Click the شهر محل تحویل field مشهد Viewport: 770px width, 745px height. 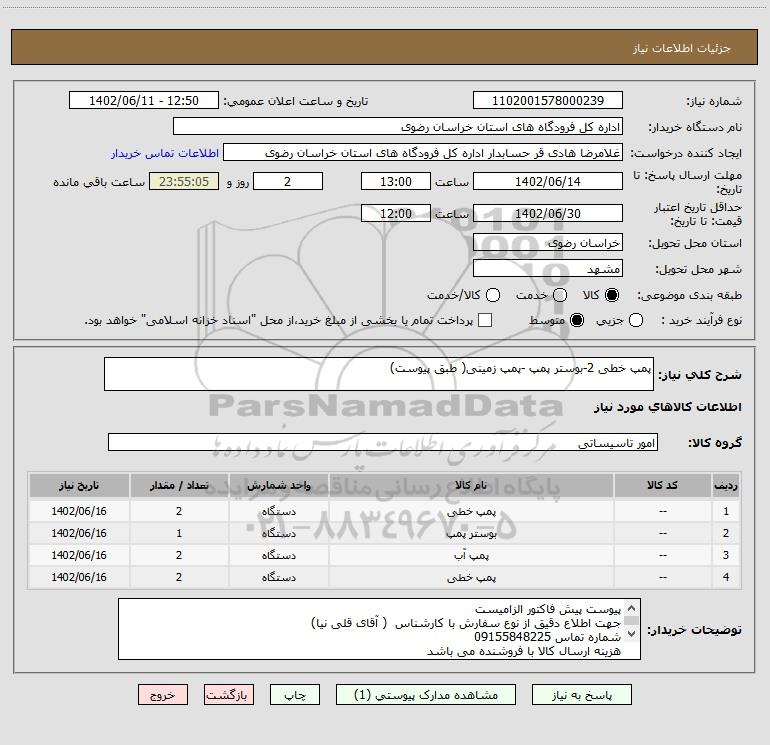[548, 268]
